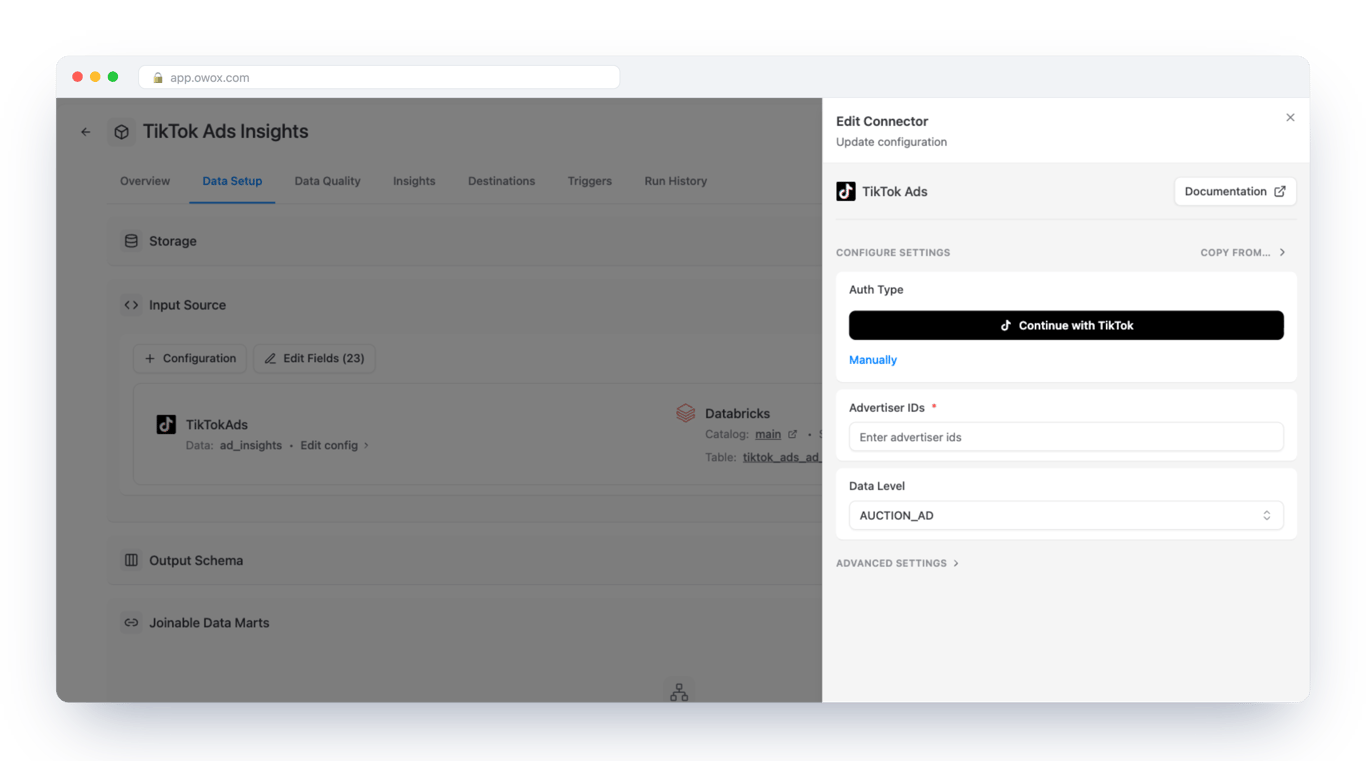
Task: Click the hierarchy diagram icon at the bottom
Action: [679, 691]
